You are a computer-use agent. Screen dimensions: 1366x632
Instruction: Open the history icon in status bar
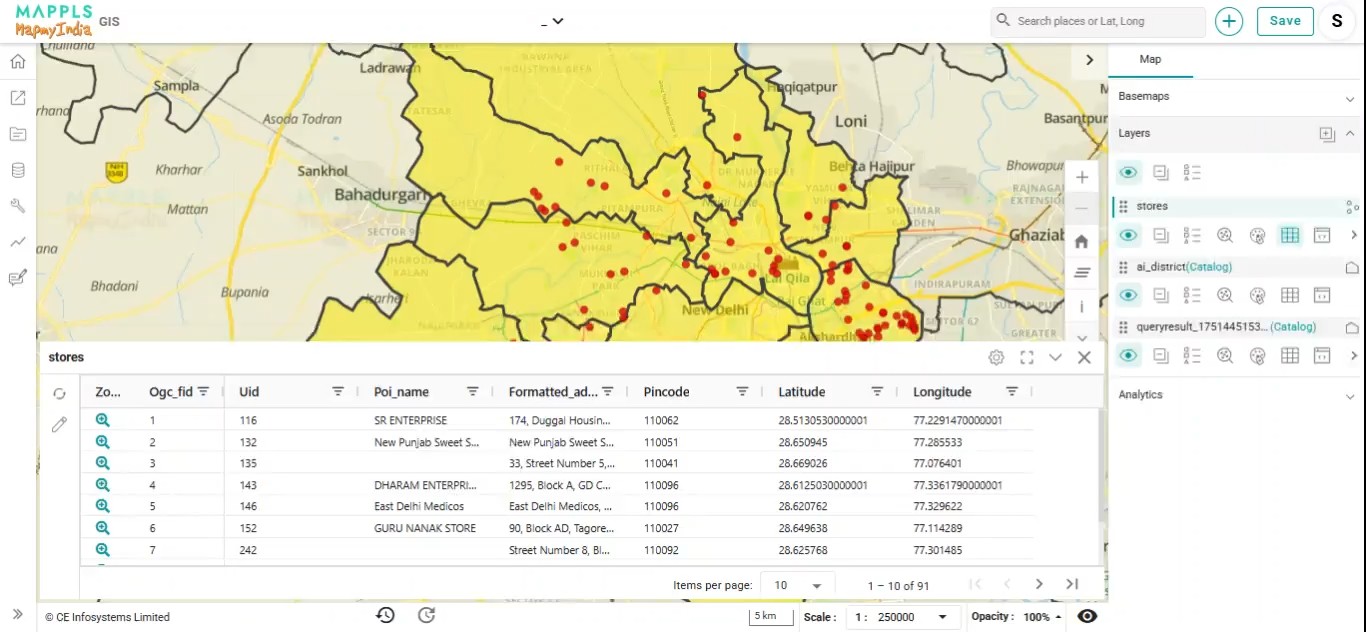[x=385, y=615]
